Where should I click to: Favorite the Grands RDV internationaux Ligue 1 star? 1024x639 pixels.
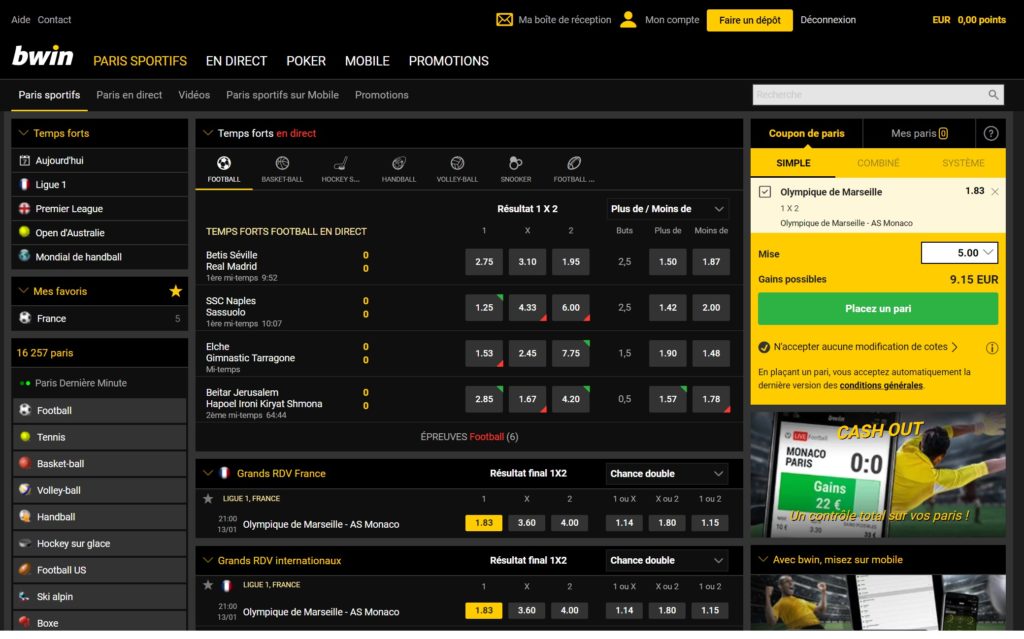[x=208, y=585]
